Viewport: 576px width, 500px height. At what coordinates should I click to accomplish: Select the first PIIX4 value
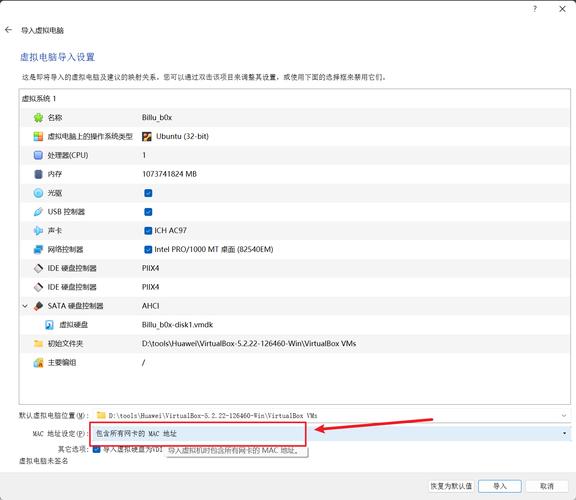(151, 268)
